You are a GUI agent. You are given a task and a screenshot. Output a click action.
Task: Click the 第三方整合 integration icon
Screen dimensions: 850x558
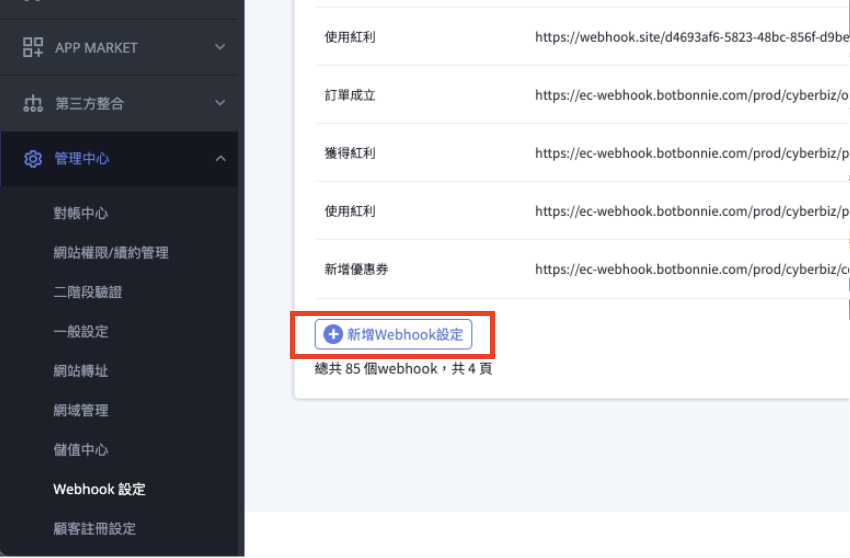(33, 103)
